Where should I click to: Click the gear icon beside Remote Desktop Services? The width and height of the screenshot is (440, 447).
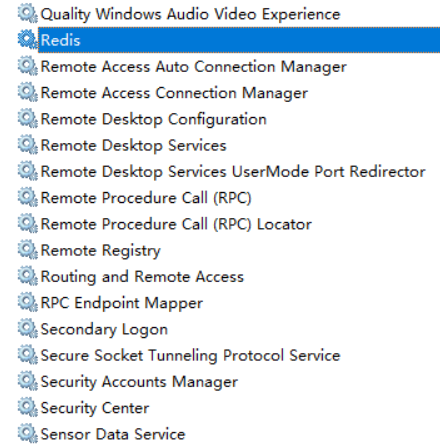(x=28, y=145)
